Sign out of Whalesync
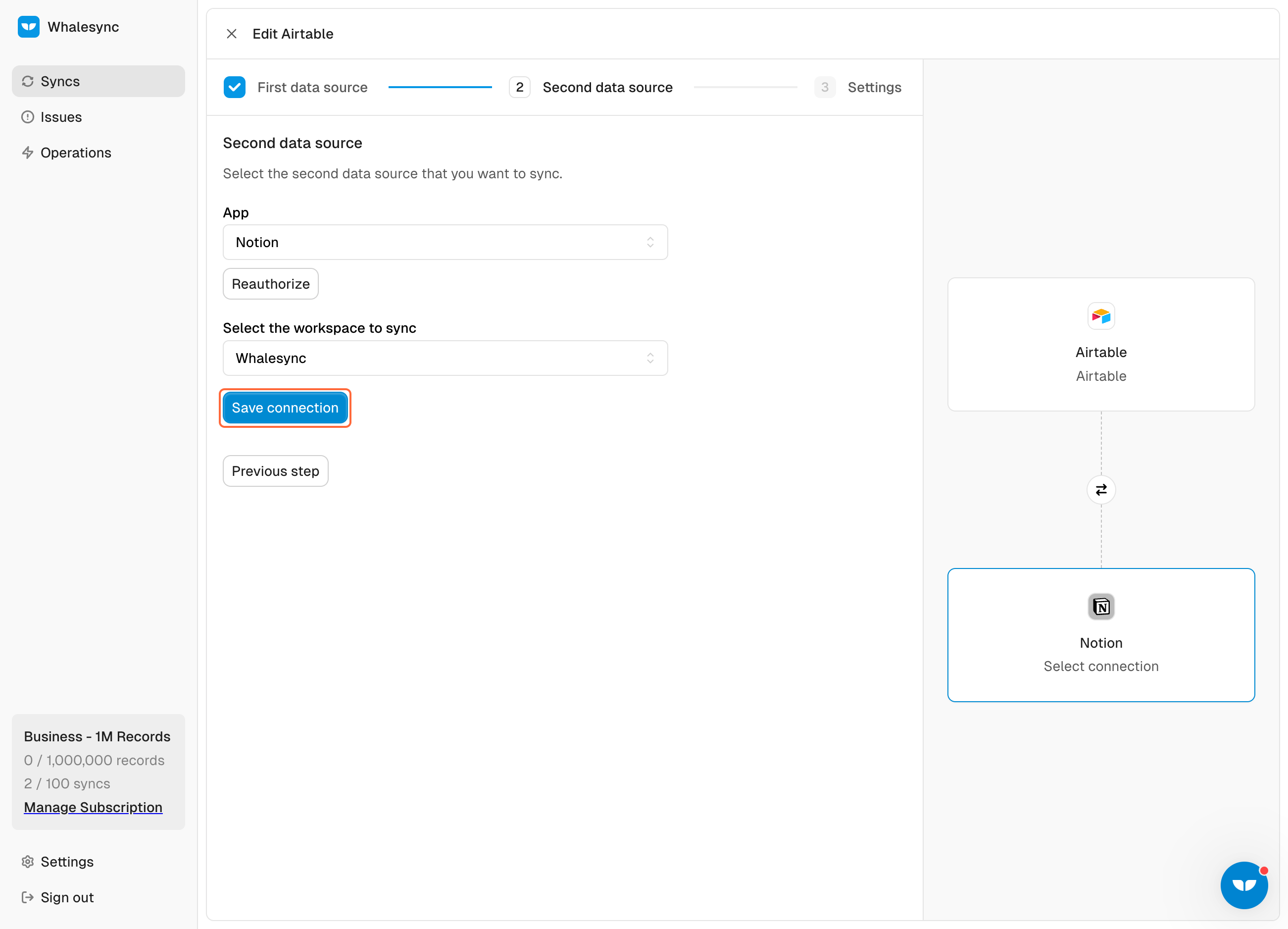Screen dimensions: 1288x929 click(x=98, y=898)
